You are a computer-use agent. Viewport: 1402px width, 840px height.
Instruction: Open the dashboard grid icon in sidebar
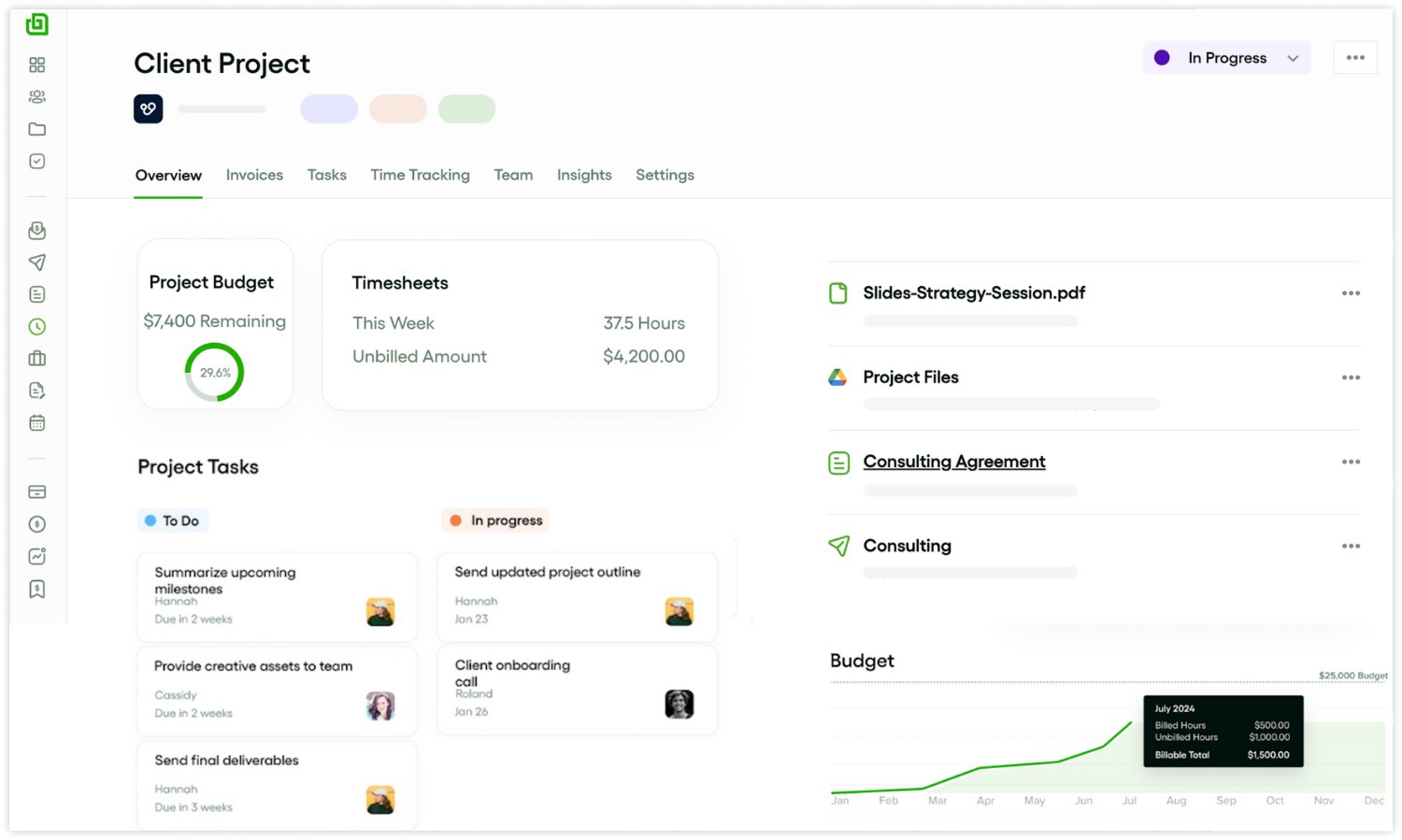(x=37, y=64)
